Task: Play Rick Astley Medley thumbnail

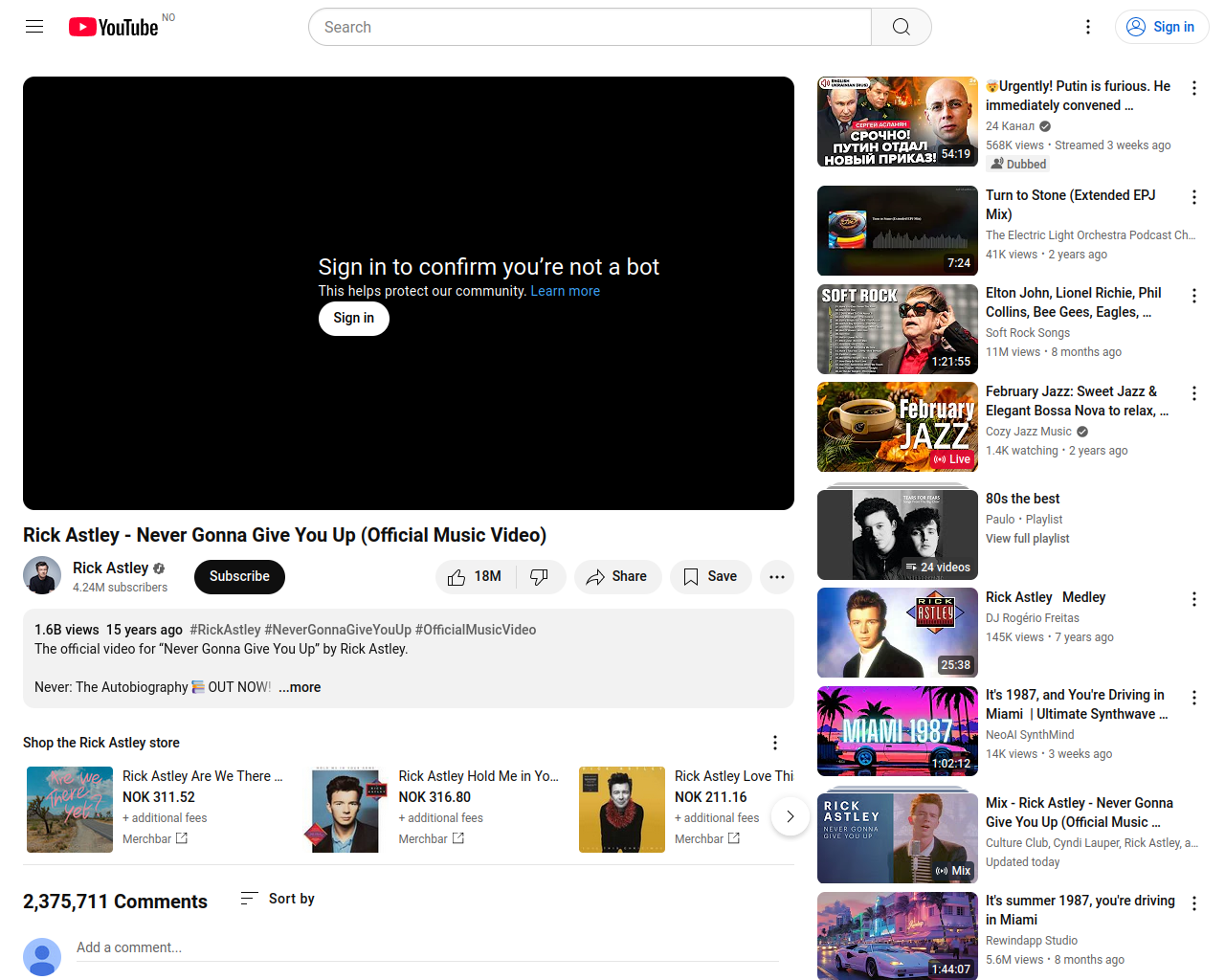Action: 898,633
